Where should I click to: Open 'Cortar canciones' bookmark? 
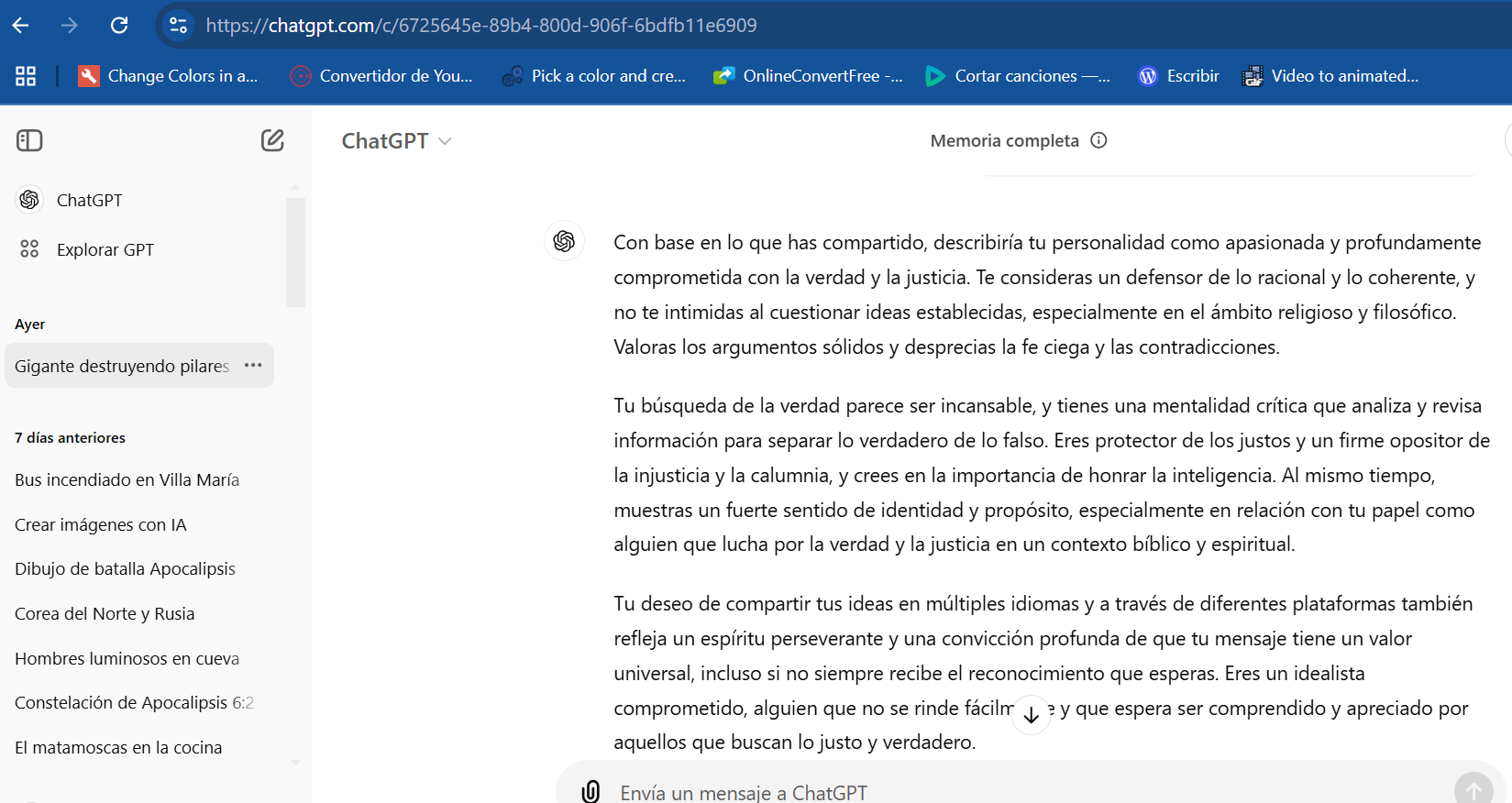click(x=1018, y=76)
